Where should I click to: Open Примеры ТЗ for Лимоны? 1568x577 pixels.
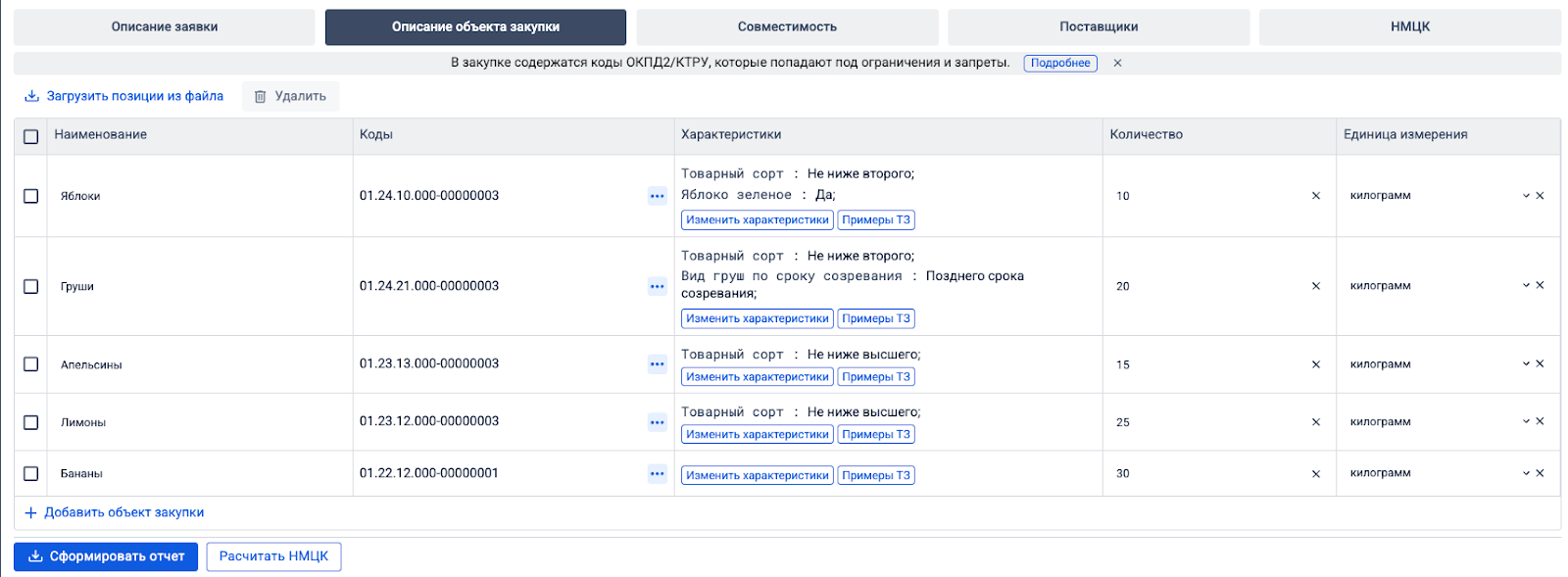point(876,435)
